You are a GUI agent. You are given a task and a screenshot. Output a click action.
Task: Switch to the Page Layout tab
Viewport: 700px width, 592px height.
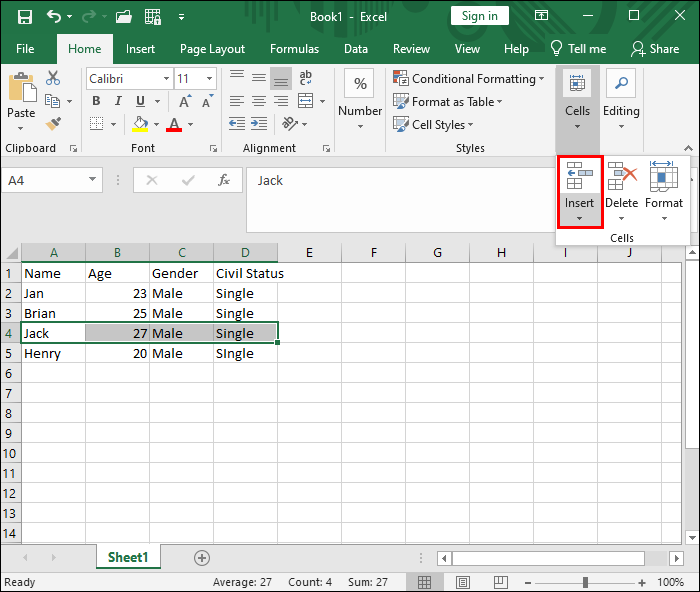(x=212, y=49)
